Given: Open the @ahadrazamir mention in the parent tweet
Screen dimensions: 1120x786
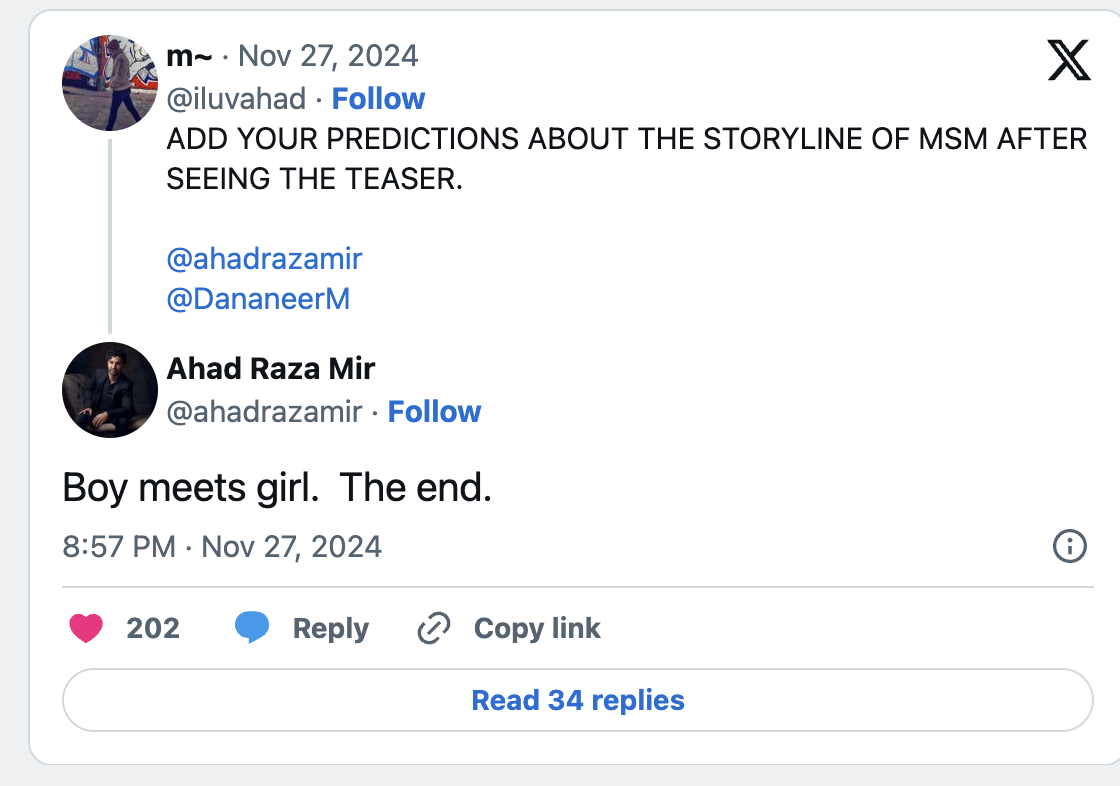Looking at the screenshot, I should point(264,260).
